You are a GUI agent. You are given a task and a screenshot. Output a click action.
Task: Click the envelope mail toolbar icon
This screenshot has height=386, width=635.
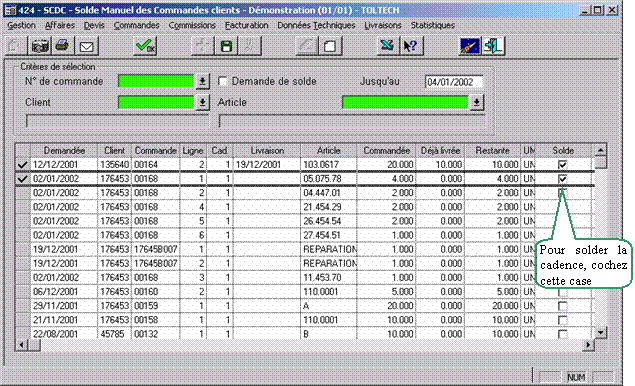click(86, 46)
